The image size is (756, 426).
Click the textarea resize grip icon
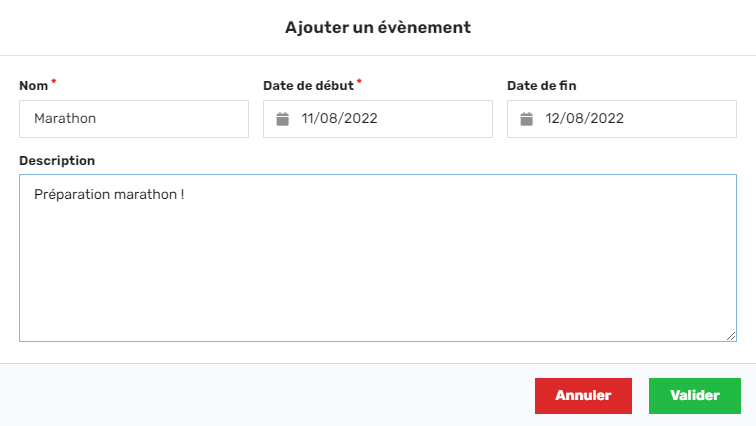731,336
